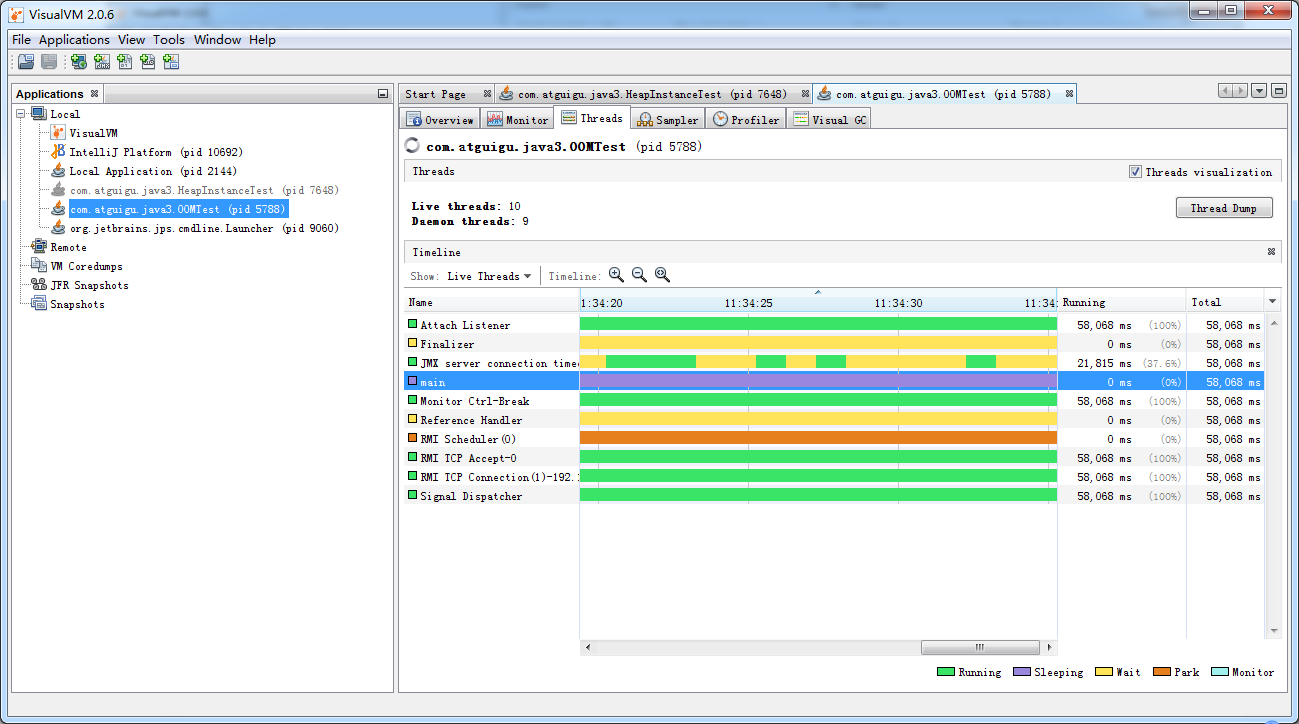Open the Applications menu
Screen dimensions: 1299x724
(x=74, y=40)
